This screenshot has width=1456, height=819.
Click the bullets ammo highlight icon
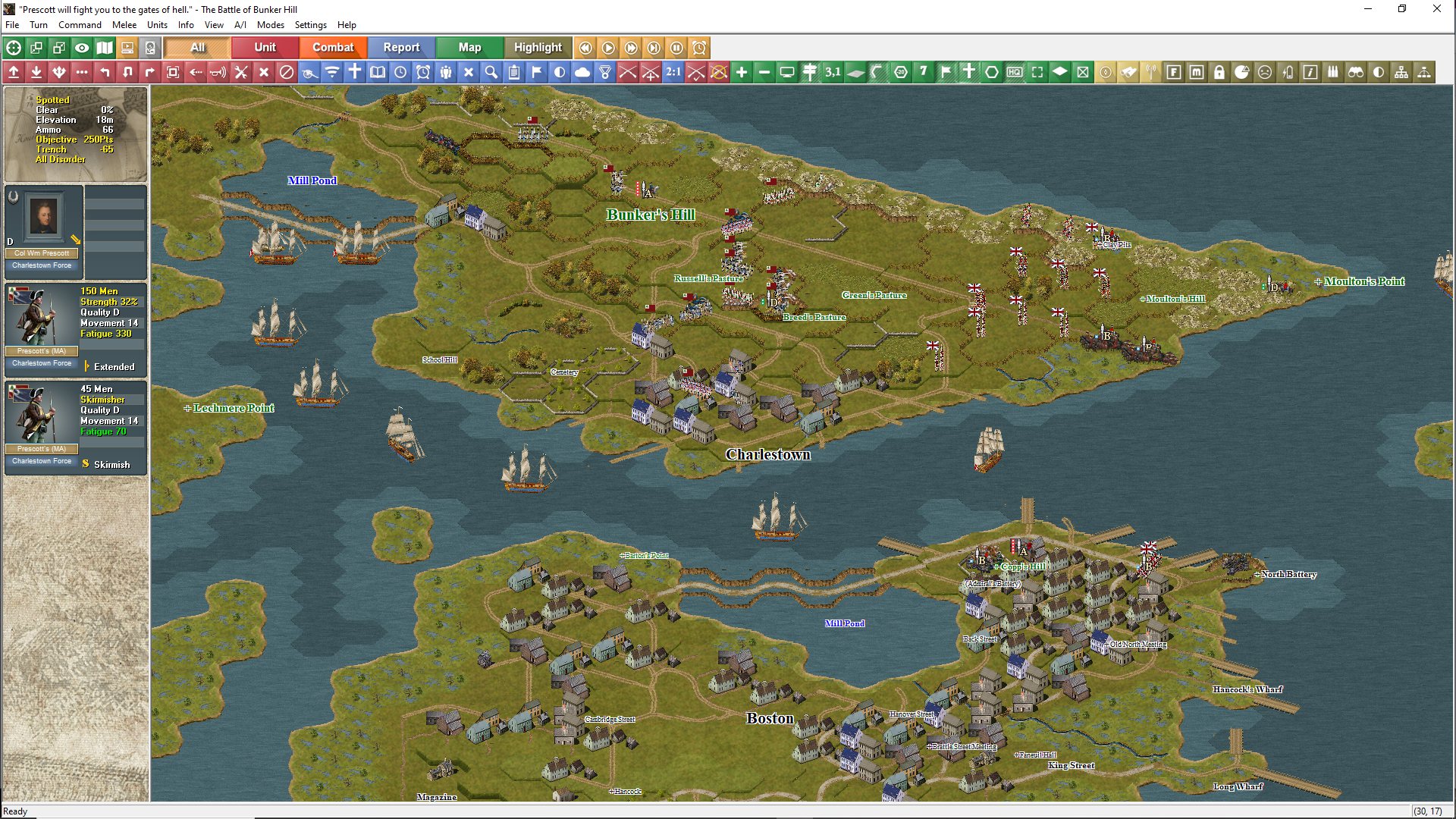1333,72
